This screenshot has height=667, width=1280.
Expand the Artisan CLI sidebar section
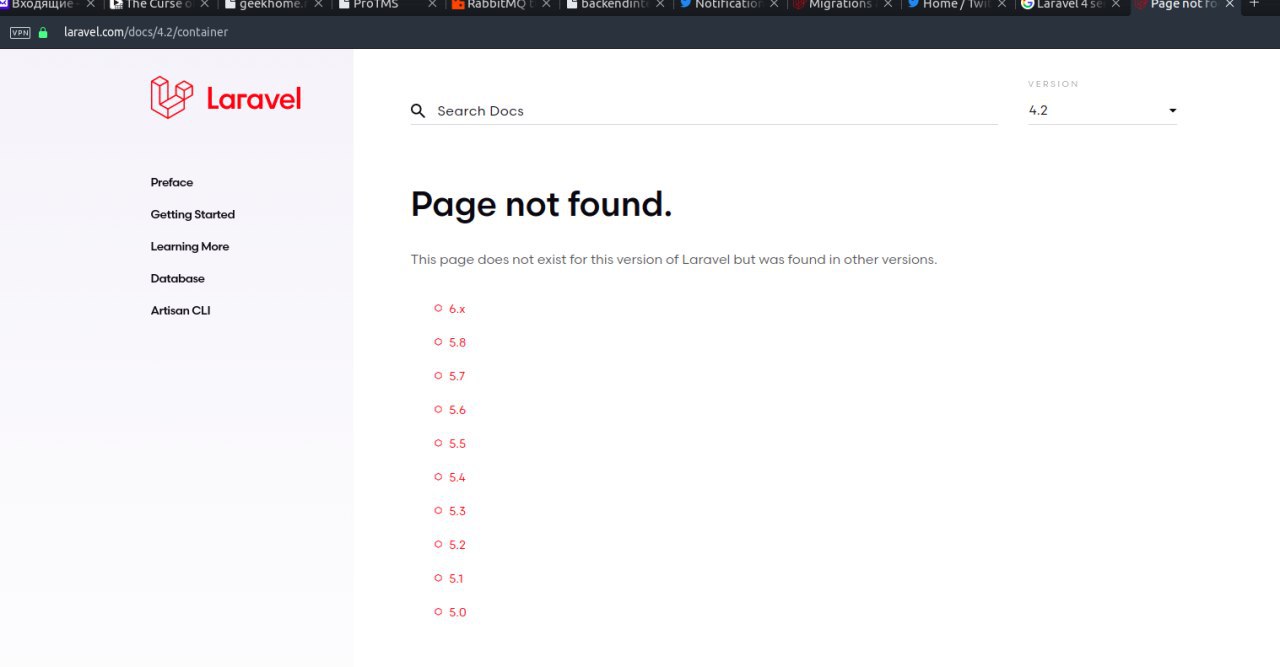tap(181, 310)
